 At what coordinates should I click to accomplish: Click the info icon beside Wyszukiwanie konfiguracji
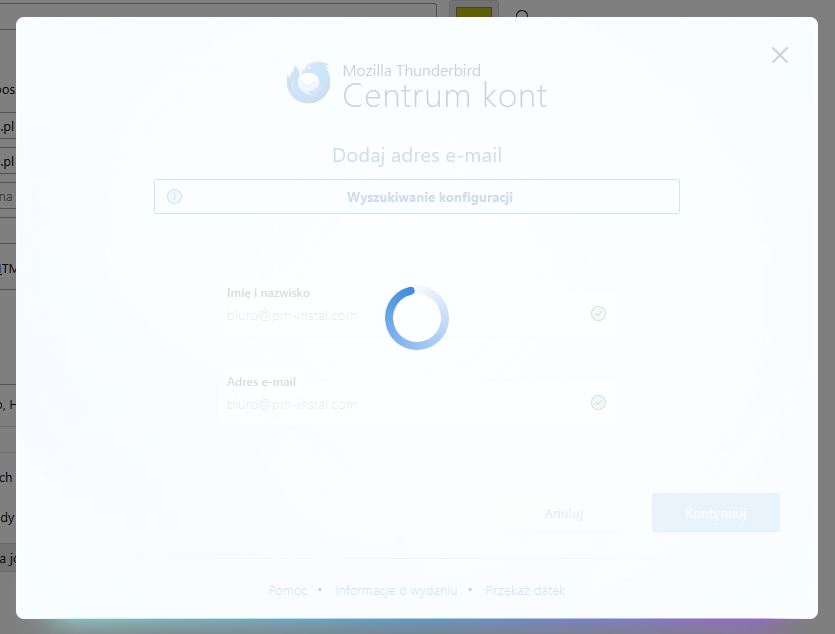174,196
